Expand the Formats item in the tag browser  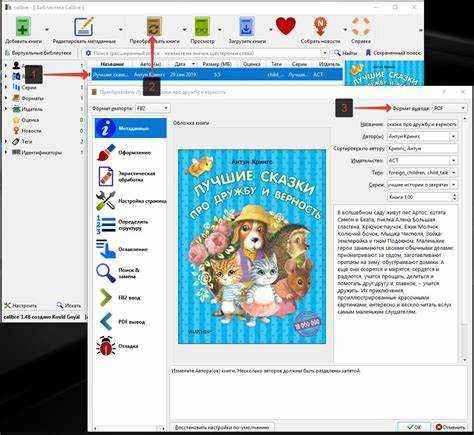pos(5,98)
